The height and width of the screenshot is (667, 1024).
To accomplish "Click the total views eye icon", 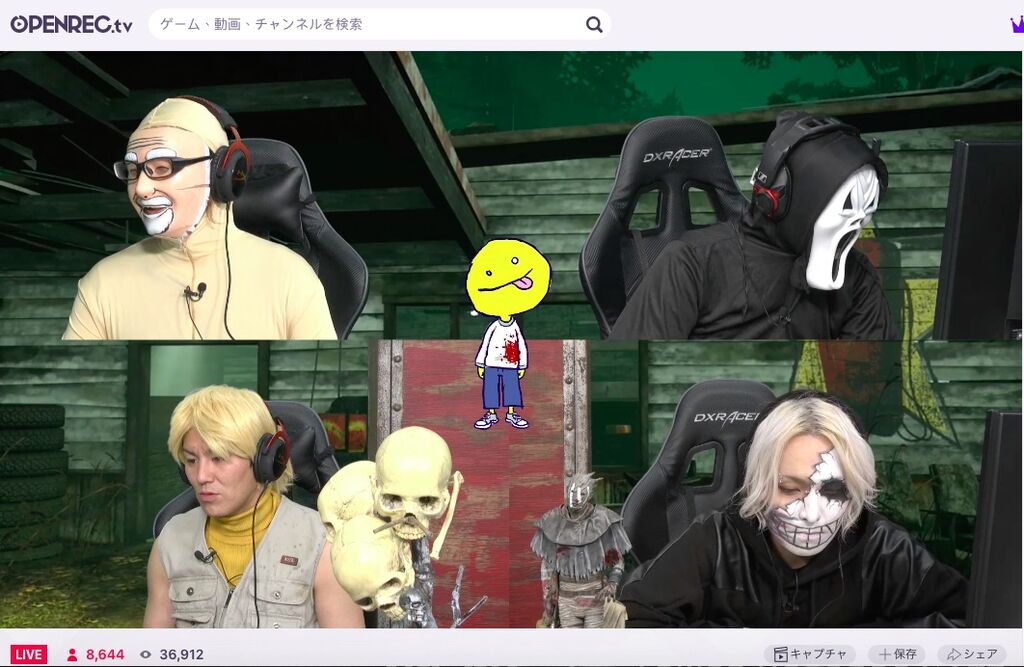I will coord(146,655).
